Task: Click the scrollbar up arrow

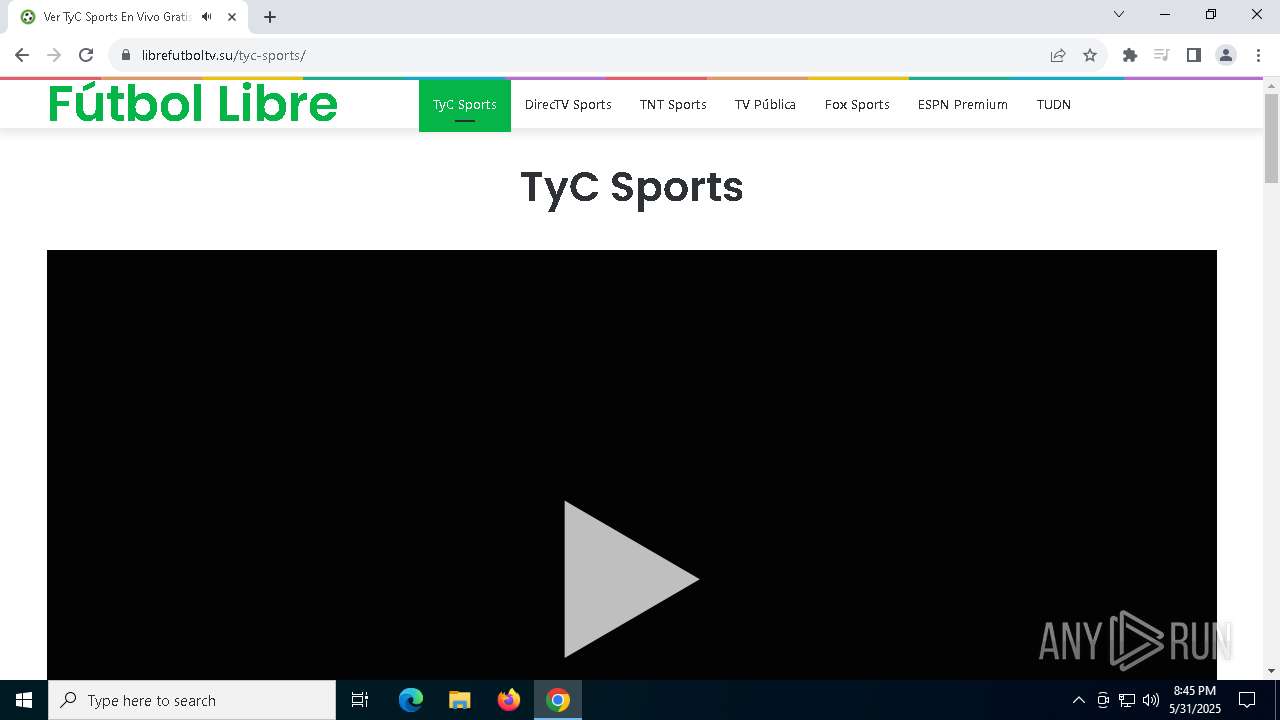Action: tap(1271, 85)
